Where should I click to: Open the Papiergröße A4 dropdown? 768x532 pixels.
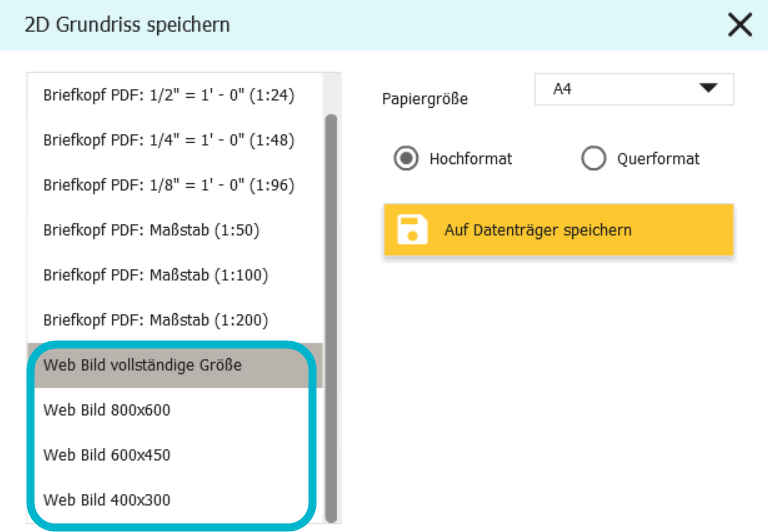tap(634, 89)
